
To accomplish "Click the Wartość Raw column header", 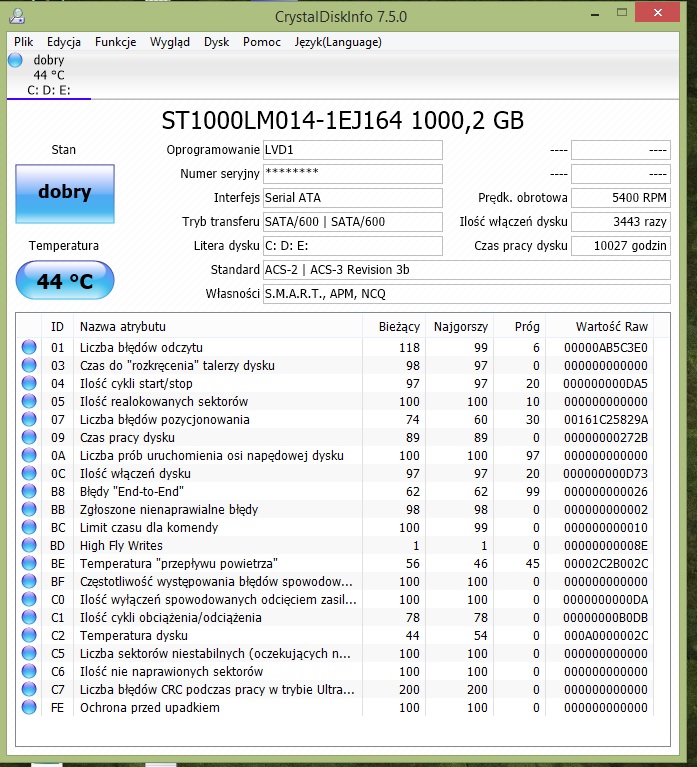I will click(600, 327).
